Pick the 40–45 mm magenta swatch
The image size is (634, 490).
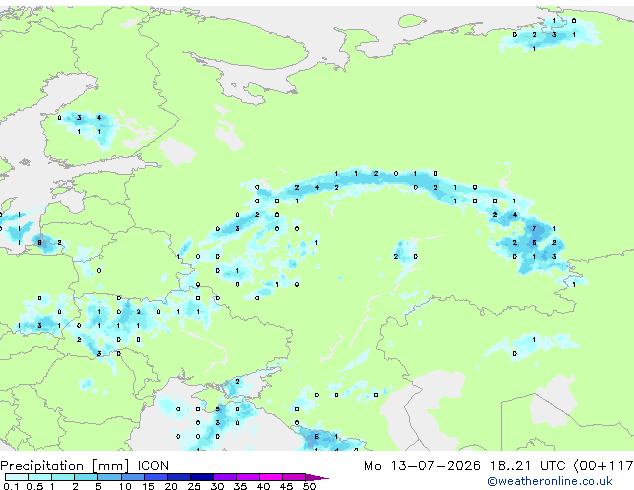(x=271, y=477)
